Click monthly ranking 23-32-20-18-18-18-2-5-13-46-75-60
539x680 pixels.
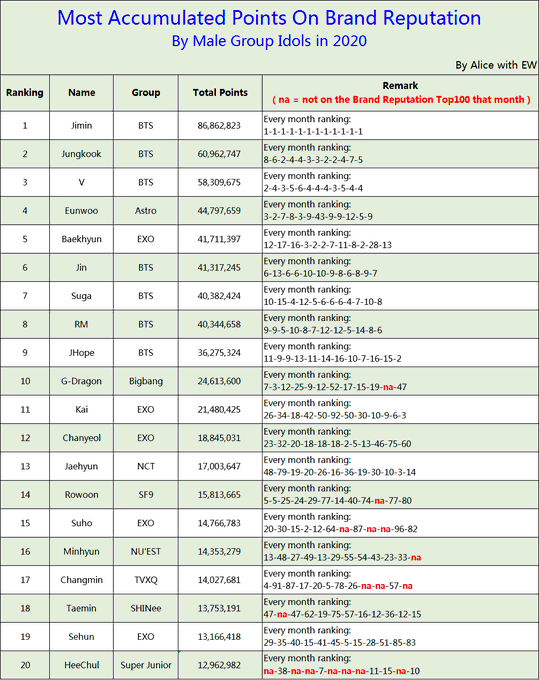pos(337,444)
